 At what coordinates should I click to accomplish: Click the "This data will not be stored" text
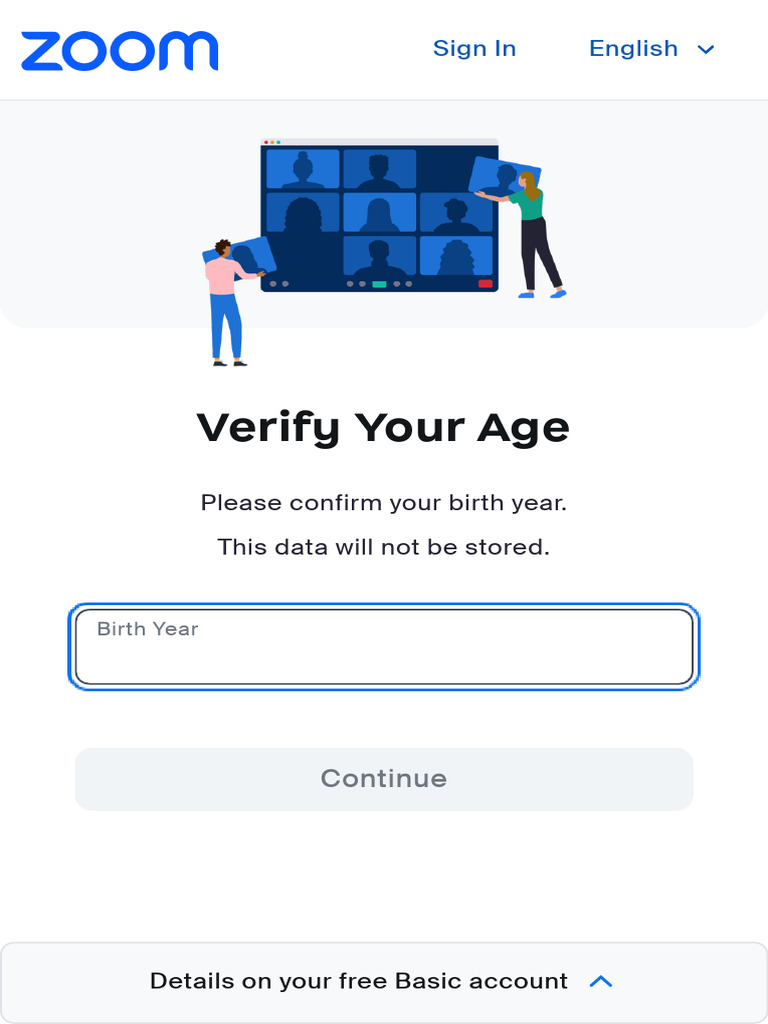tap(383, 548)
